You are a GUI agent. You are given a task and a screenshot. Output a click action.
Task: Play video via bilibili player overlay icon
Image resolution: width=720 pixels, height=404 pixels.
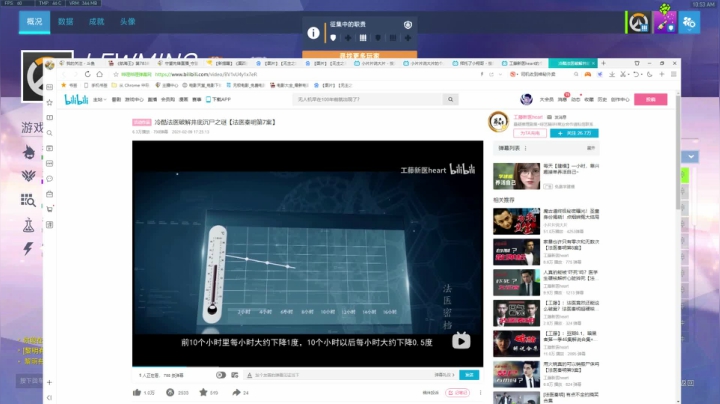(461, 341)
